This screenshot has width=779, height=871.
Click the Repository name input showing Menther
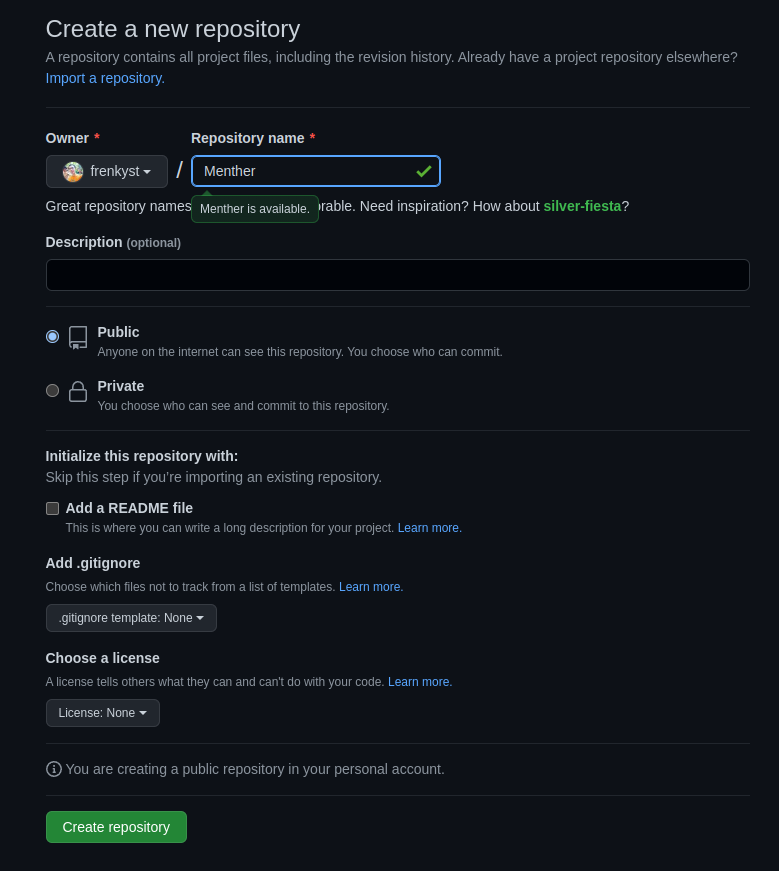tap(300, 170)
